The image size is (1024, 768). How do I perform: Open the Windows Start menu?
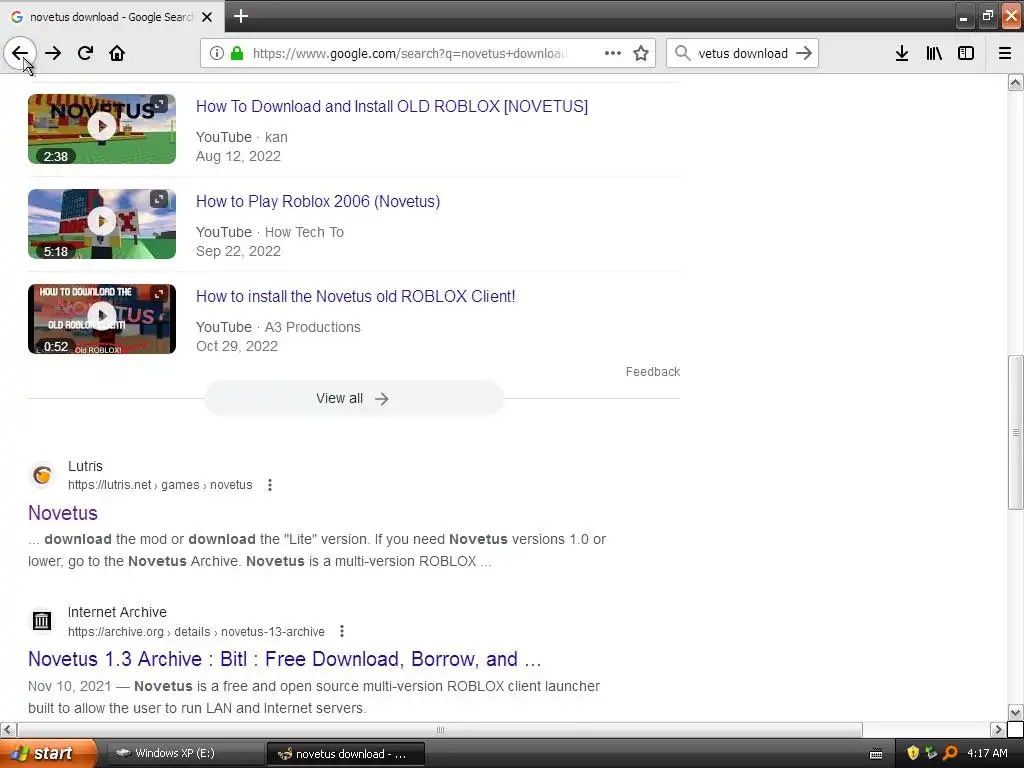(48, 754)
